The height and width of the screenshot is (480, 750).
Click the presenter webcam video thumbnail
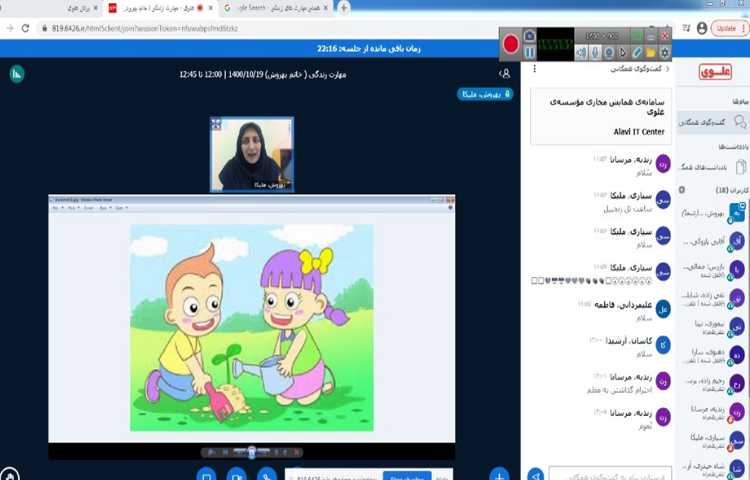click(252, 154)
